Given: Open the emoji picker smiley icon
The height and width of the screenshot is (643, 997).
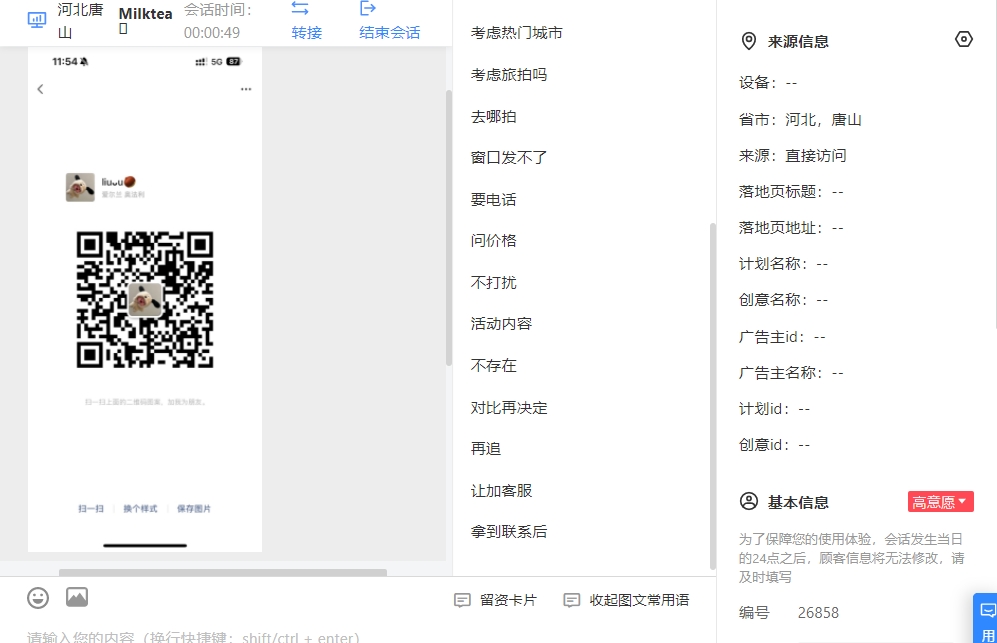Looking at the screenshot, I should [x=38, y=598].
